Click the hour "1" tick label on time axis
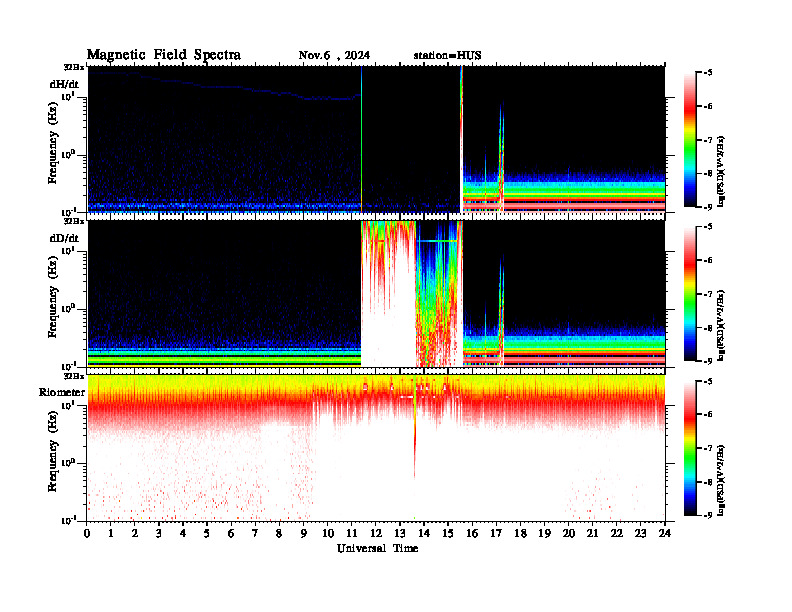Image resolution: width=792 pixels, height=612 pixels. [111, 534]
